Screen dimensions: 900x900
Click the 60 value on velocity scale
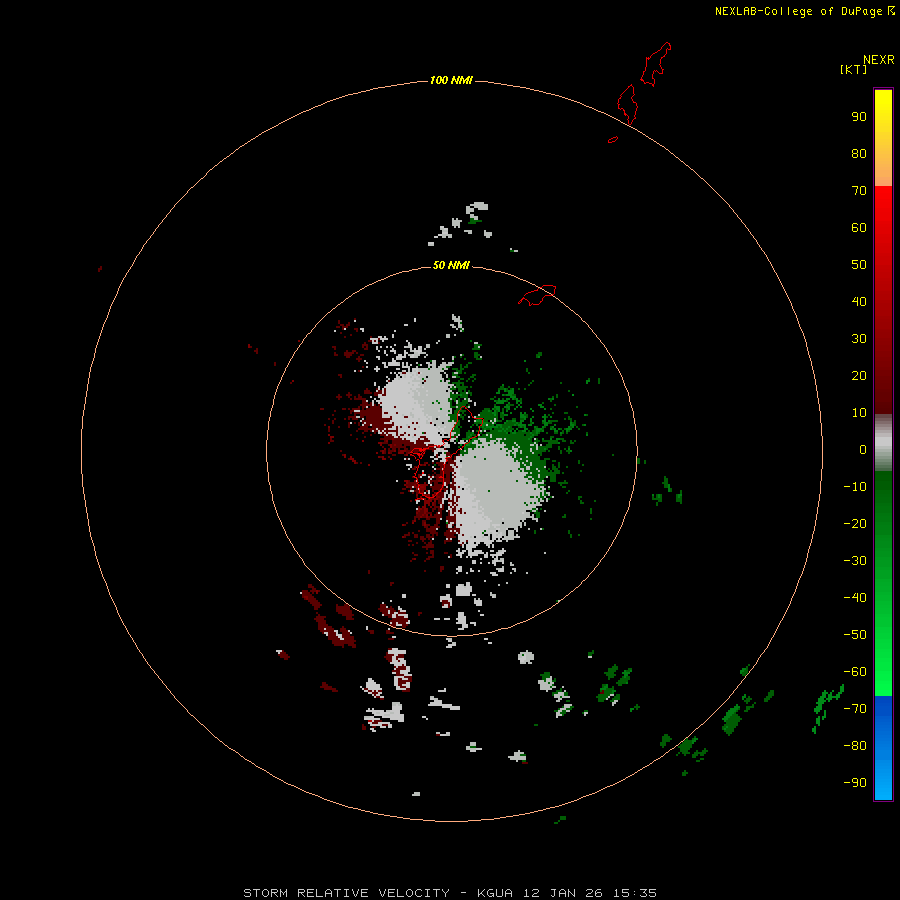click(x=859, y=228)
